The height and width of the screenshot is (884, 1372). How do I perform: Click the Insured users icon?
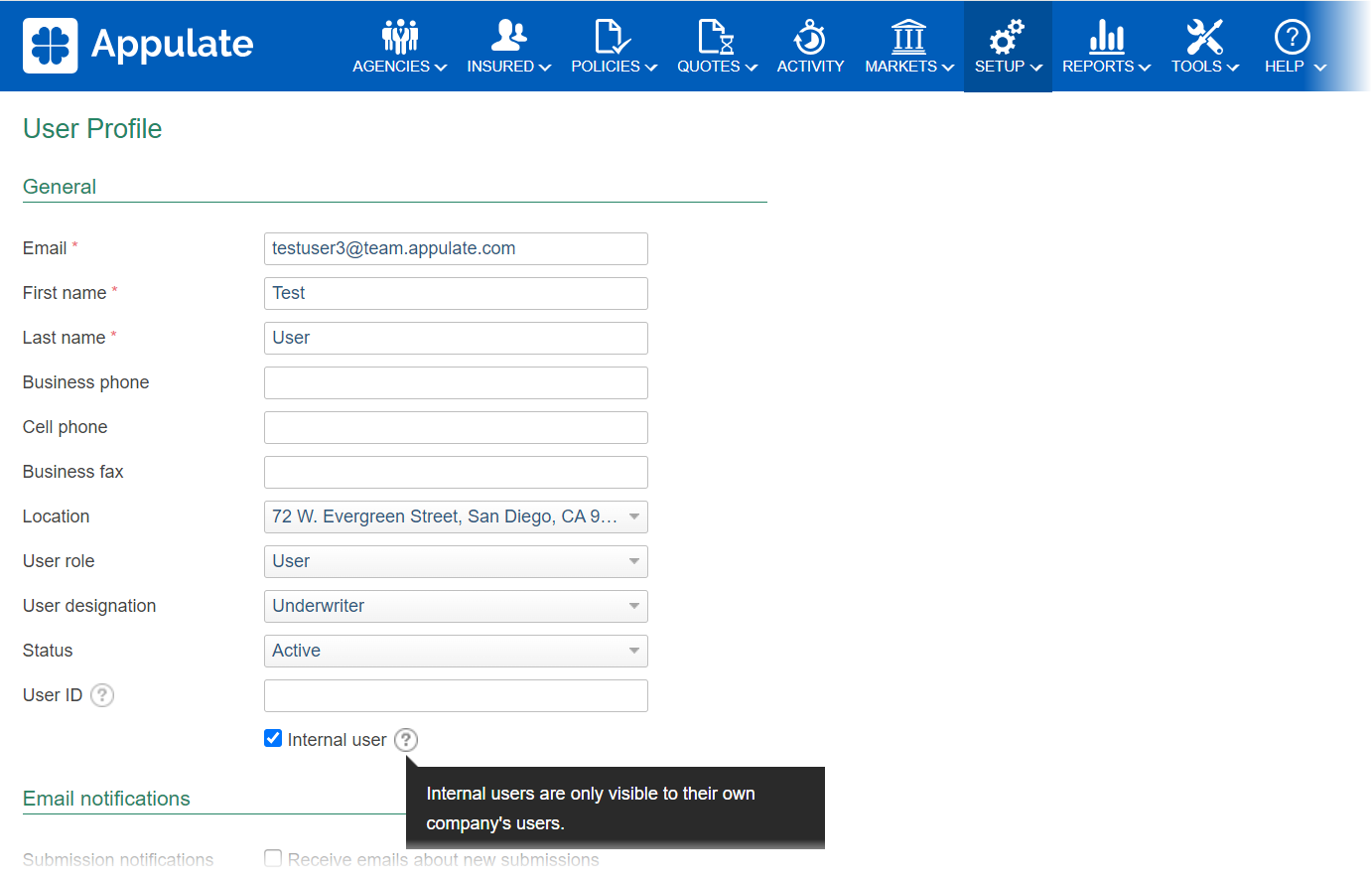[x=508, y=37]
